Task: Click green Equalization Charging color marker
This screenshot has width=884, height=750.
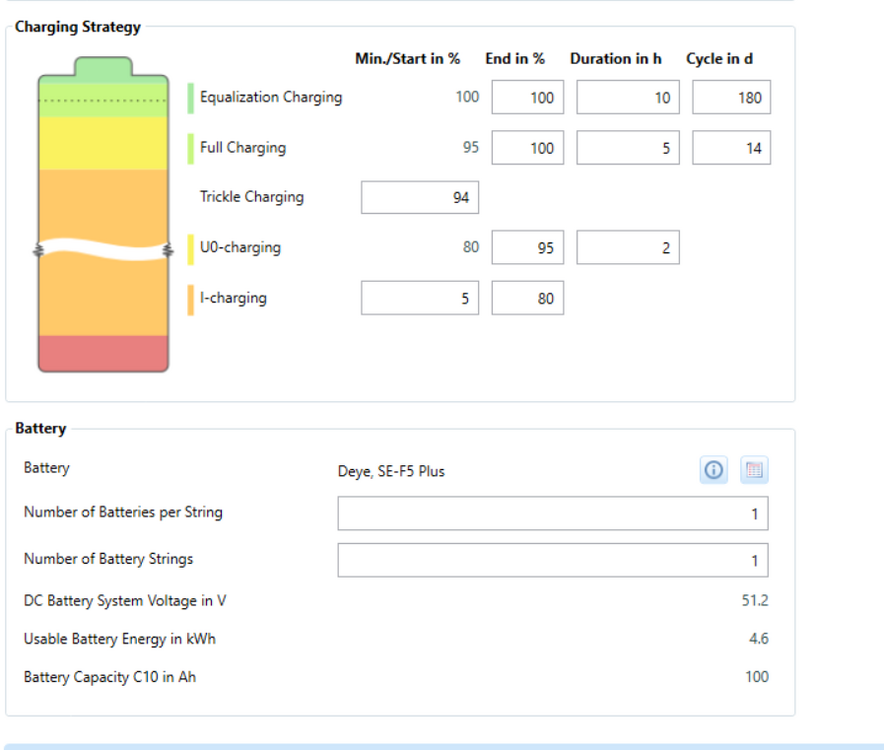Action: (x=191, y=98)
